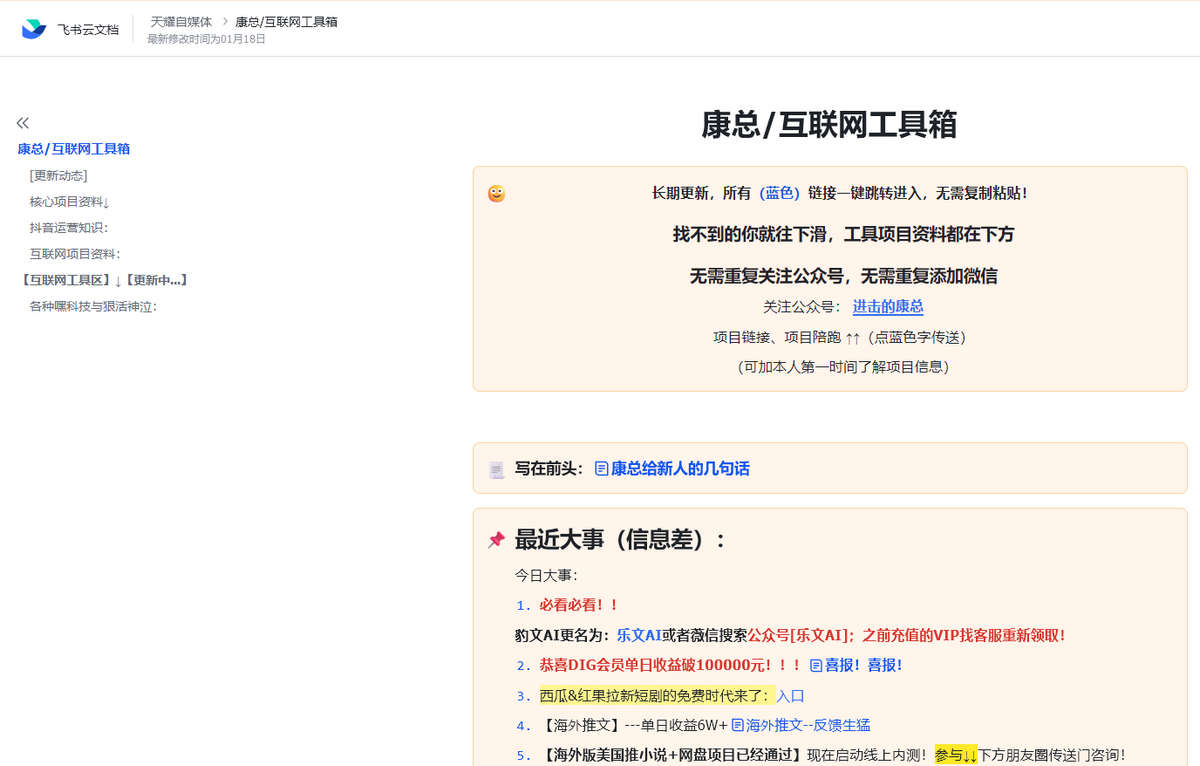Screen dimensions: 1200x766
Task: Click the 最近大事（信息差） heading
Action: click(x=620, y=540)
